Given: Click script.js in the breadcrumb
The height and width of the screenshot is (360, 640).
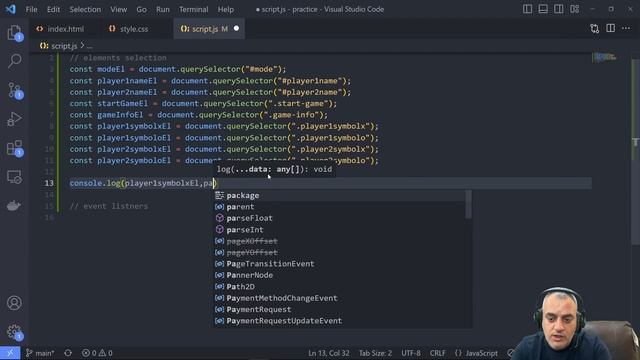Looking at the screenshot, I should tap(64, 46).
